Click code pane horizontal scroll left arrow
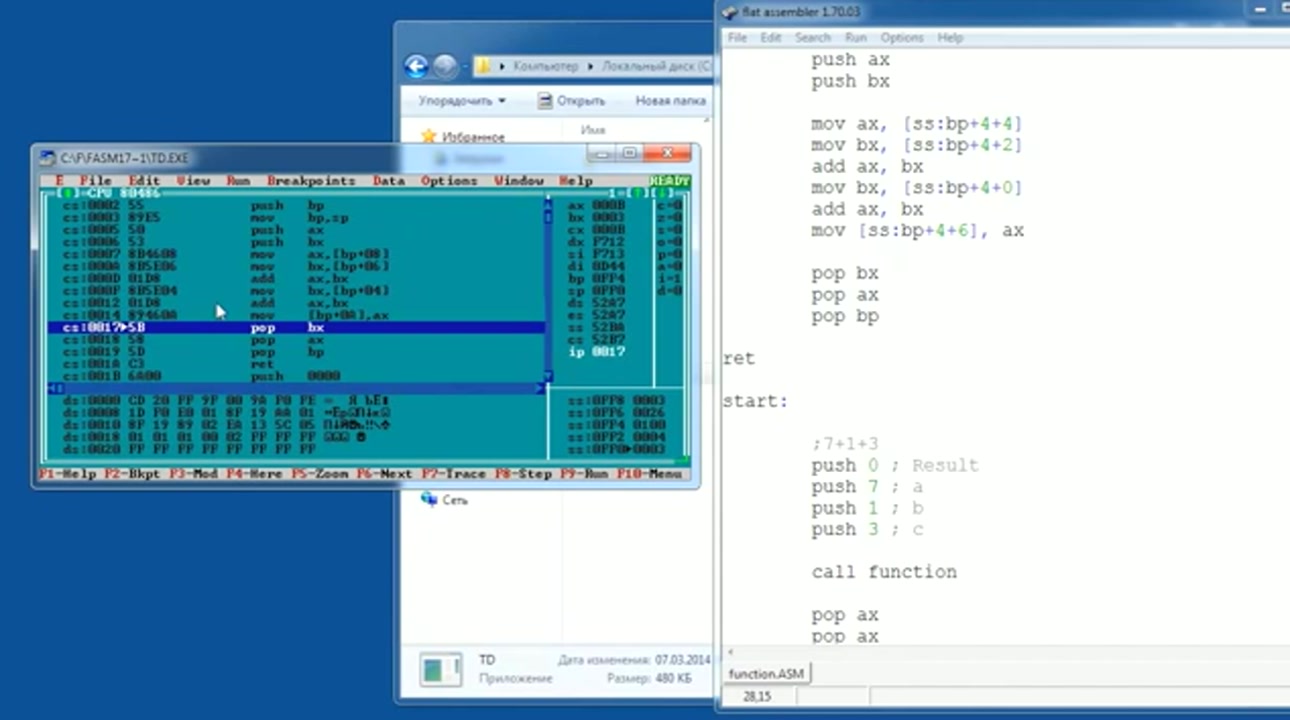 click(x=53, y=388)
